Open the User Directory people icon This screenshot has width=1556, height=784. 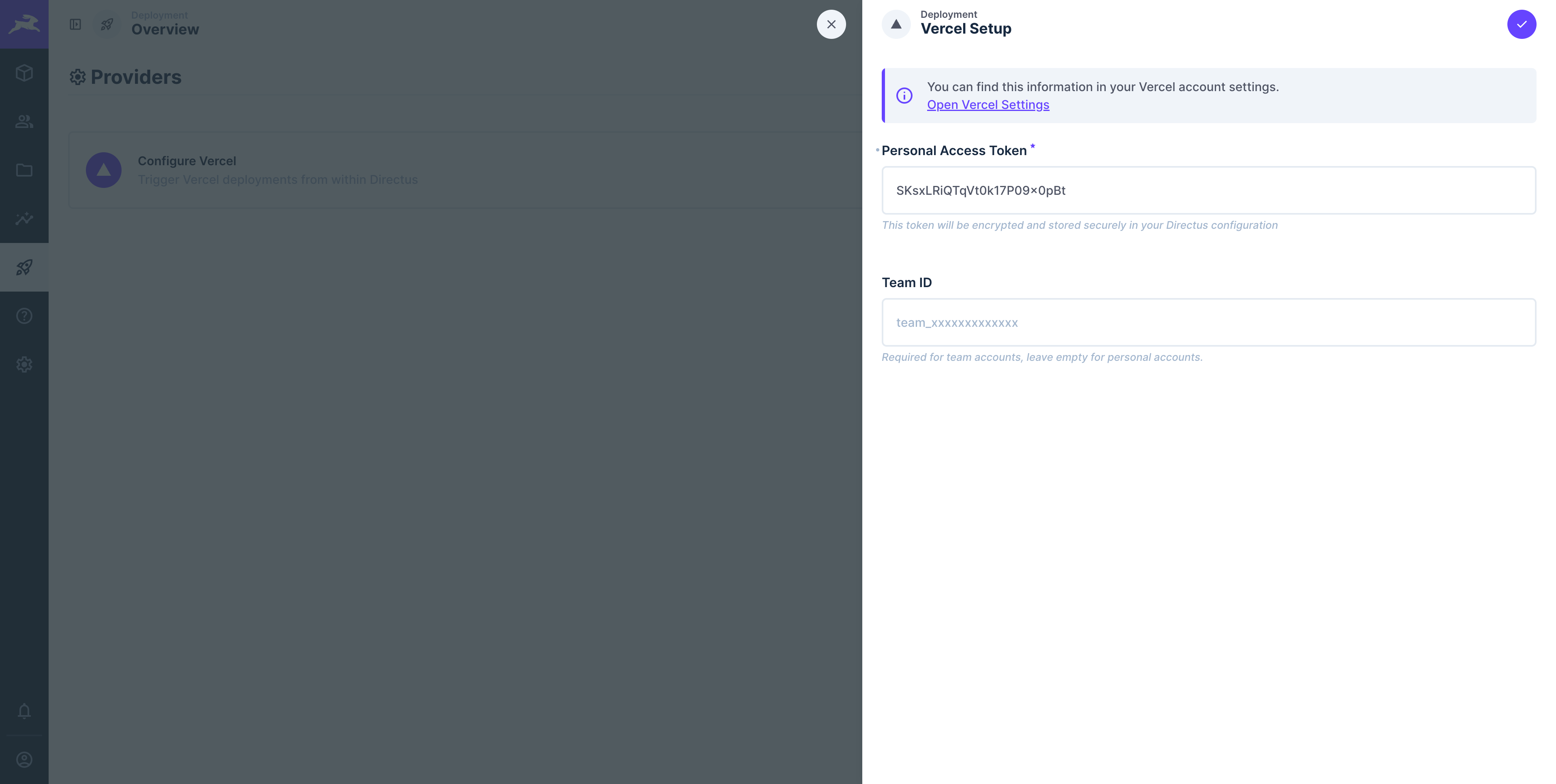[24, 121]
